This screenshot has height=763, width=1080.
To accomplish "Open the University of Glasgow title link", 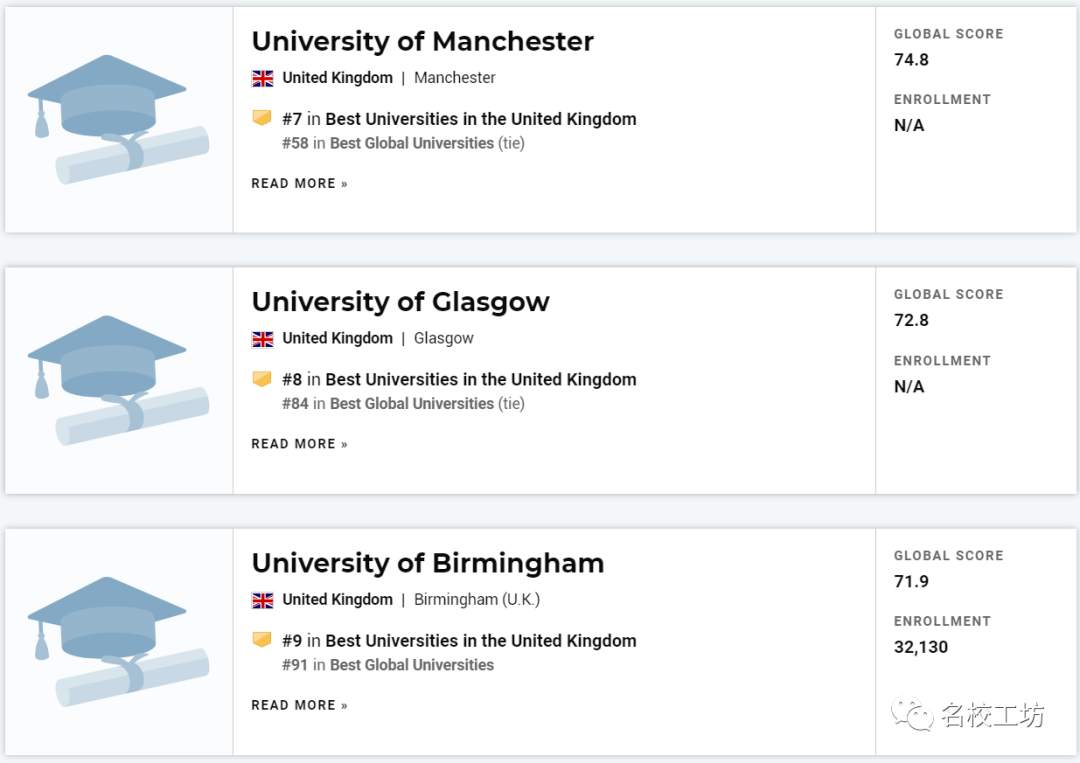I will [401, 302].
